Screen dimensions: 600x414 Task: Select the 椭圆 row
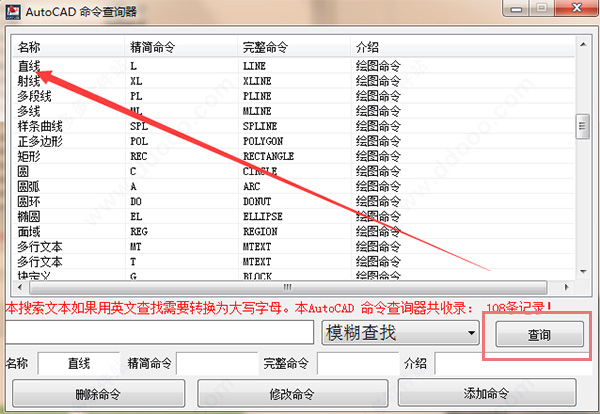tap(293, 216)
